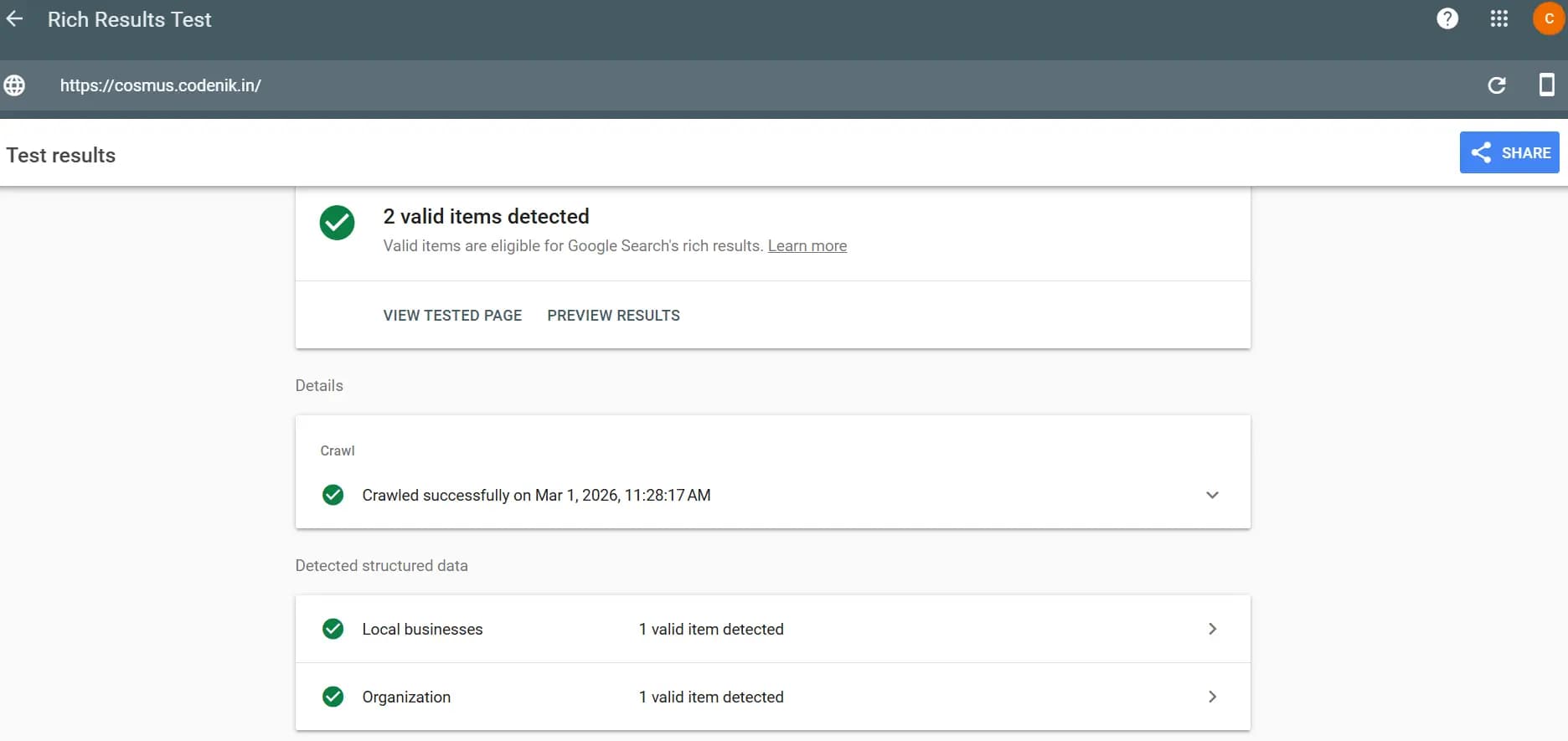Select the Organization label

point(406,697)
